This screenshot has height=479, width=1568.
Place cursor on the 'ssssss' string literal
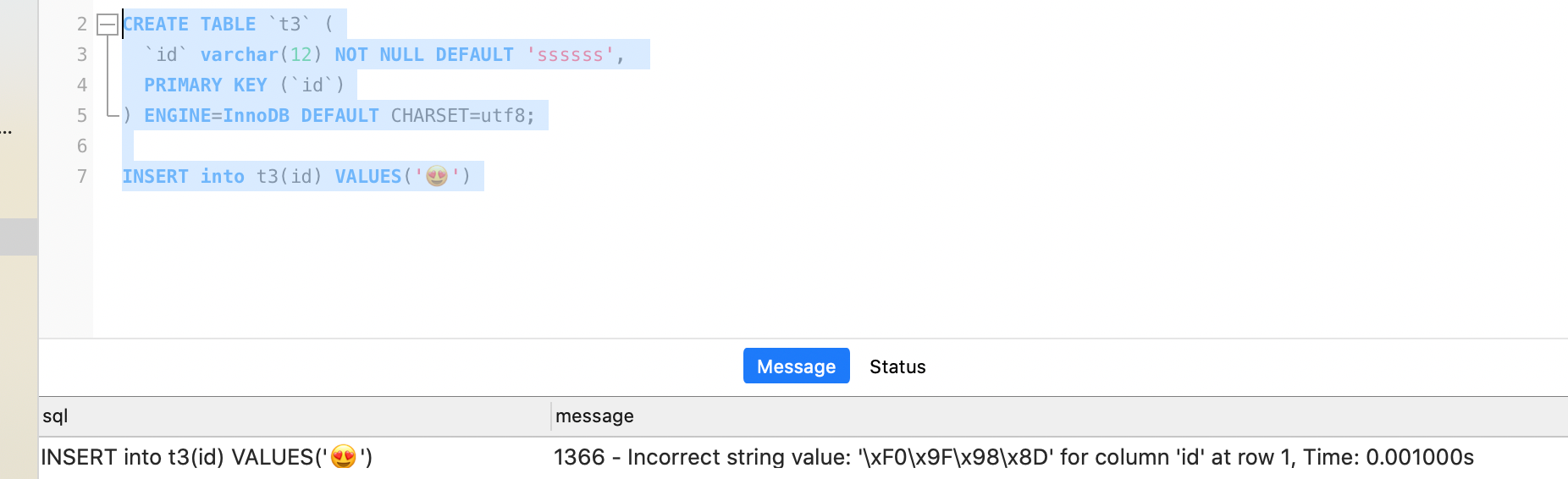(x=570, y=55)
